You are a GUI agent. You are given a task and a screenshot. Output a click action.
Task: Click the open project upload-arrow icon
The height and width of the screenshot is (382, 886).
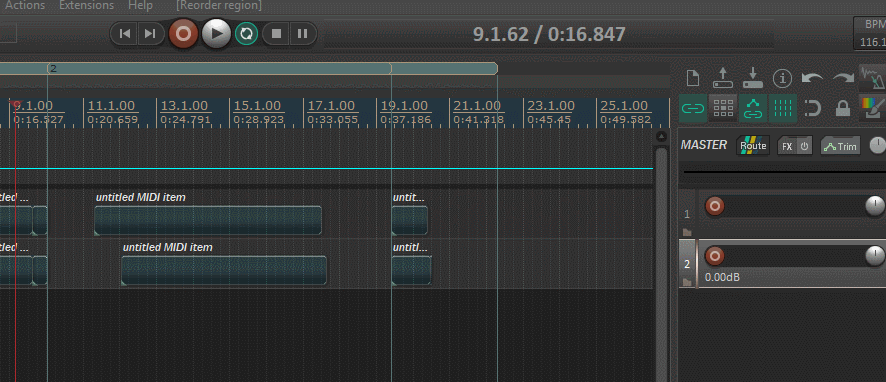click(x=723, y=78)
